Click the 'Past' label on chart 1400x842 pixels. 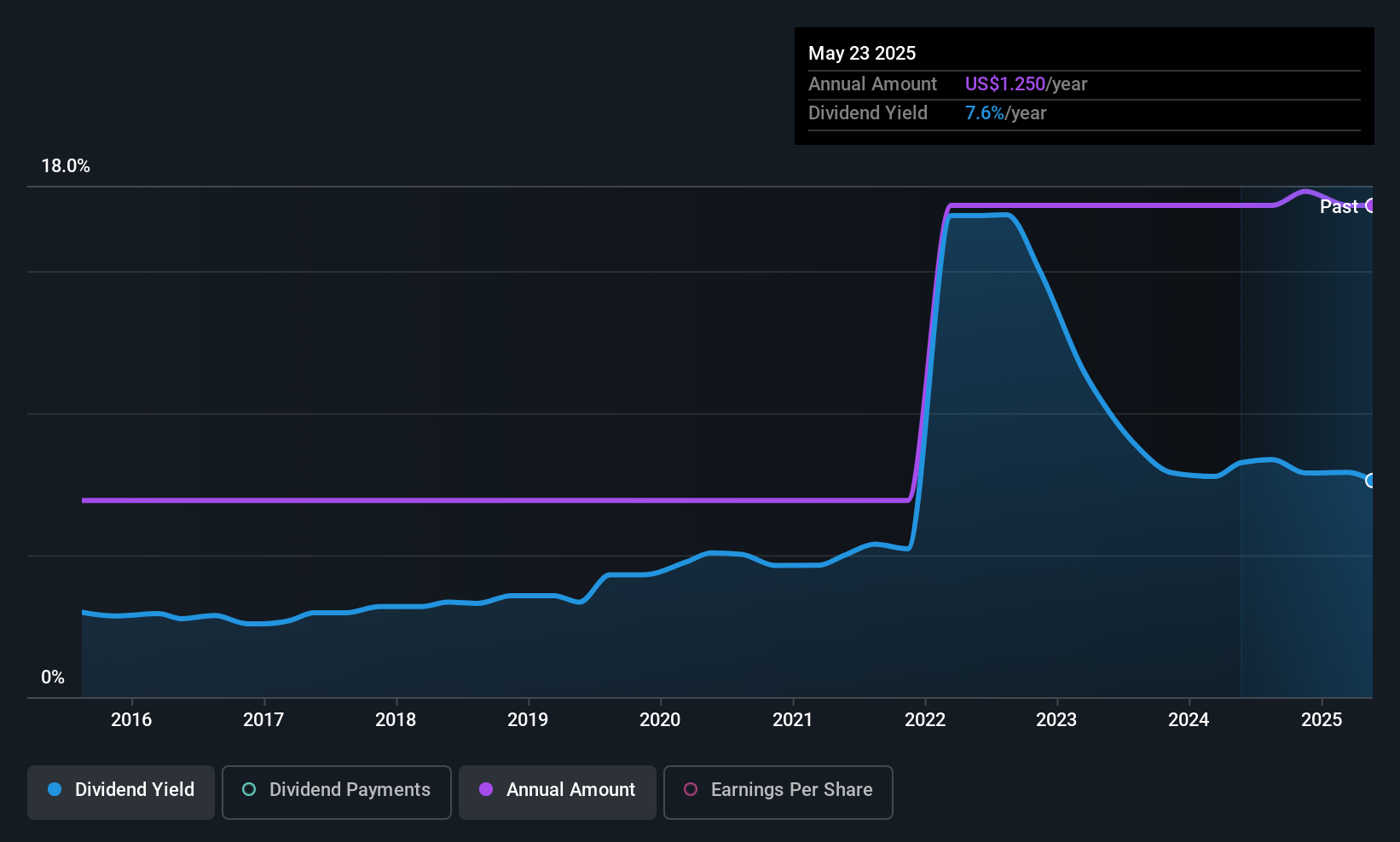(x=1339, y=206)
